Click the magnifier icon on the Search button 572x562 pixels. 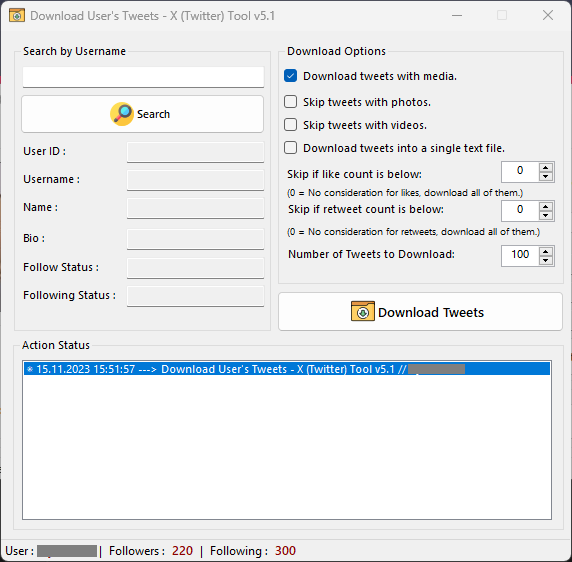coord(122,114)
